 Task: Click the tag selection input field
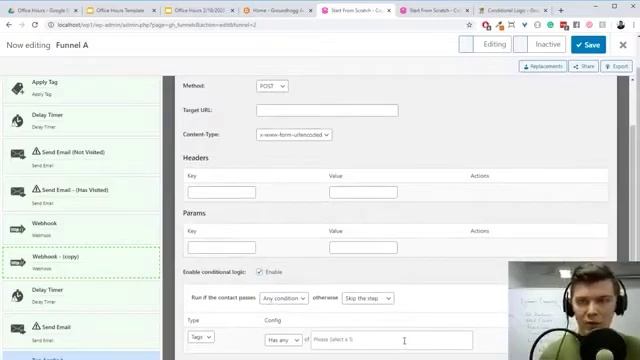(392, 340)
